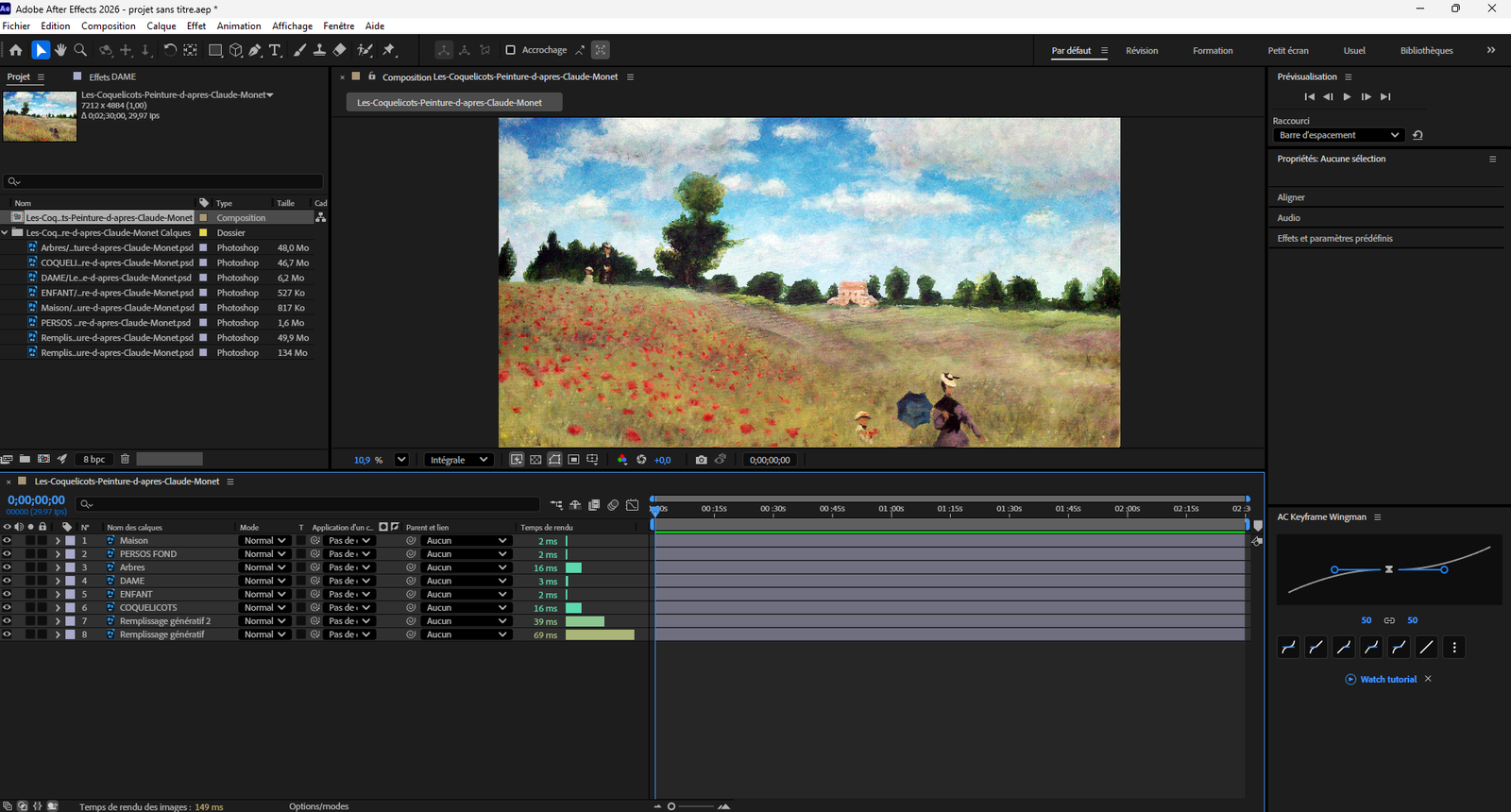Open the Parent dropdown for the Arbres layer
This screenshot has width=1511, height=812.
click(466, 567)
